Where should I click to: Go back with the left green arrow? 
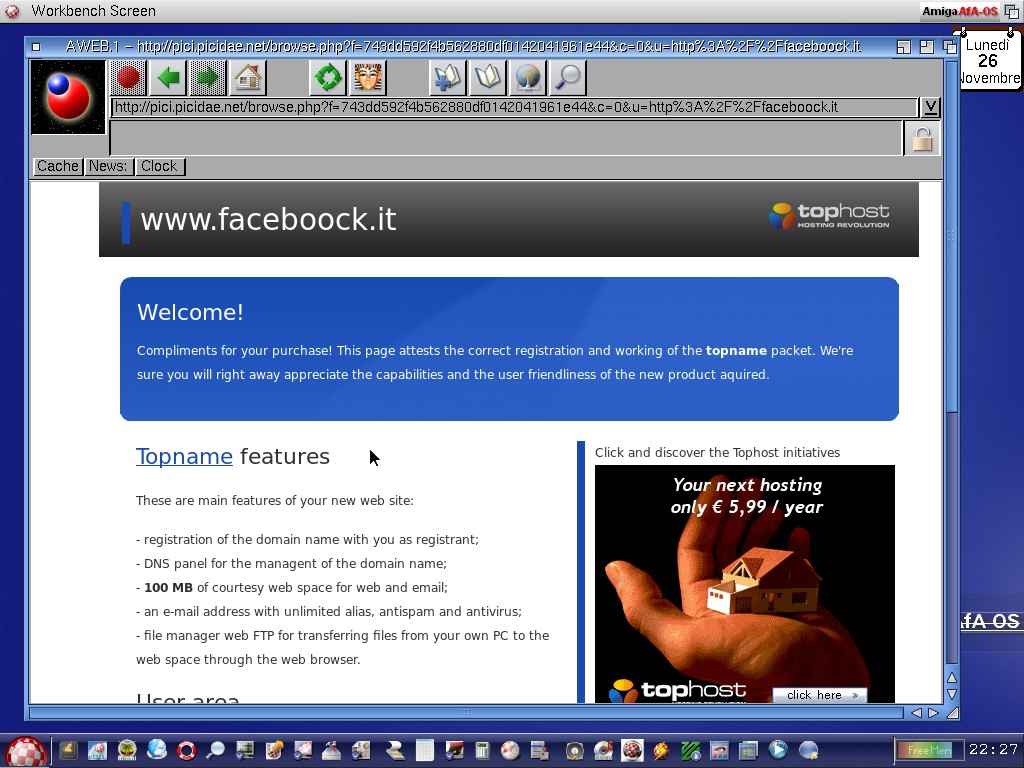click(168, 78)
